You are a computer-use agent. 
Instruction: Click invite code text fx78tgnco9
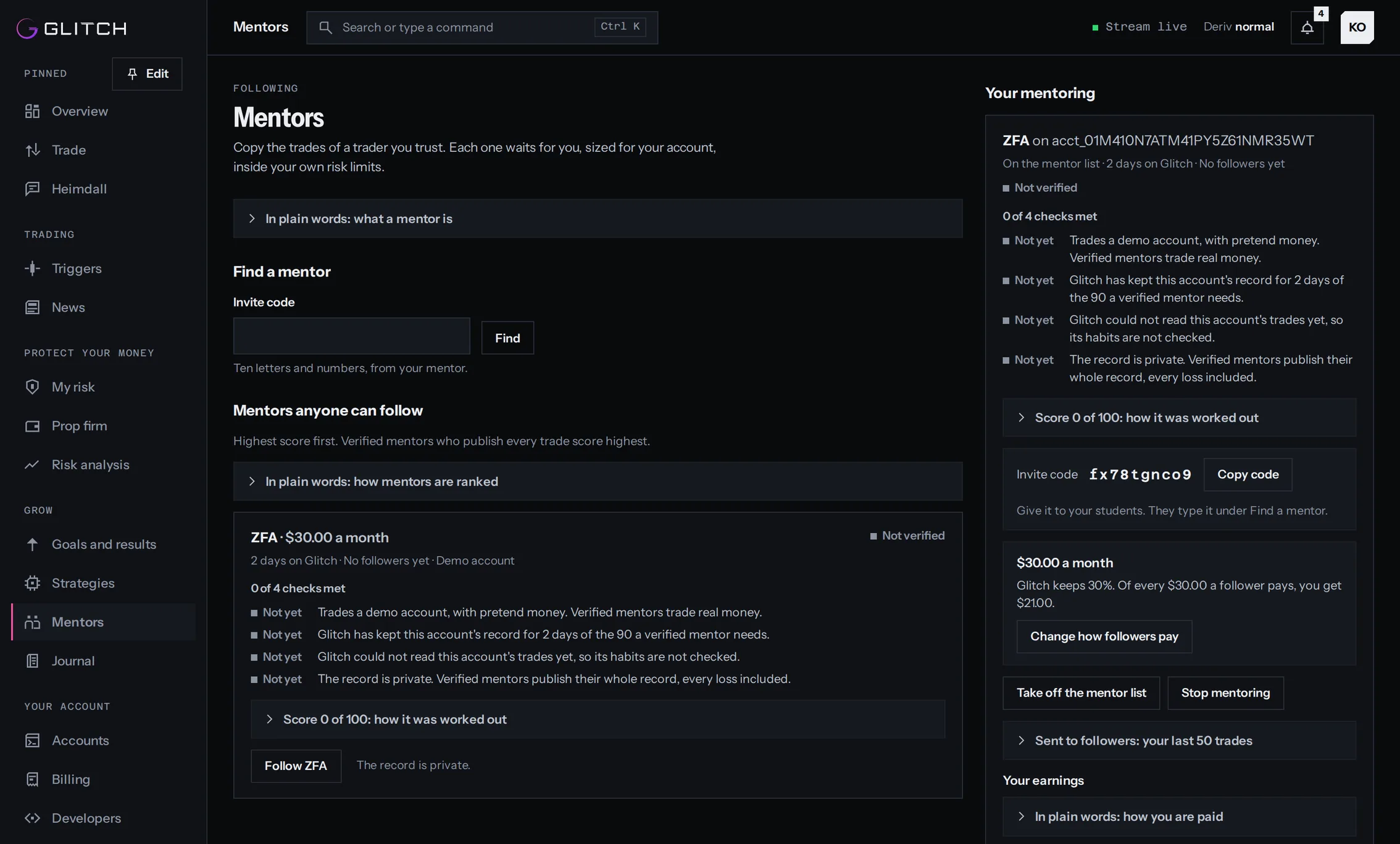coord(1140,474)
